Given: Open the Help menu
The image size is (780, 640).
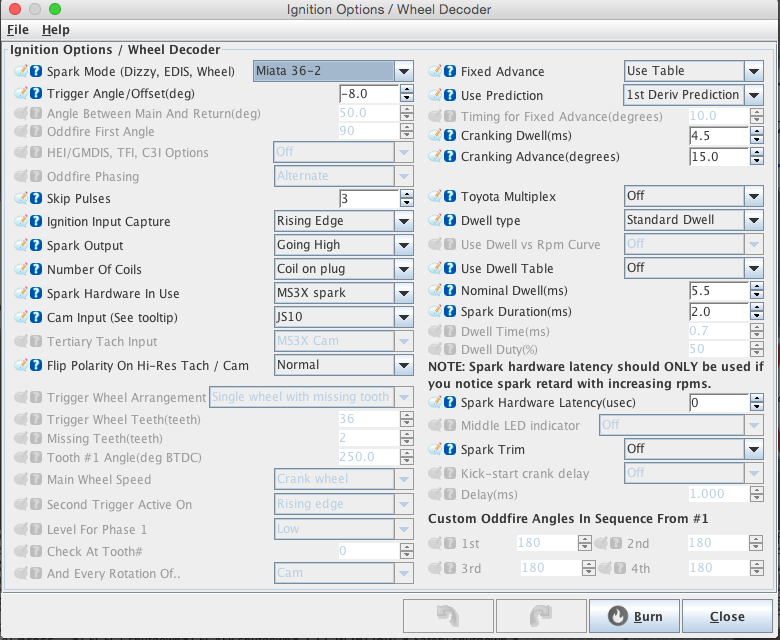Looking at the screenshot, I should pyautogui.click(x=56, y=30).
